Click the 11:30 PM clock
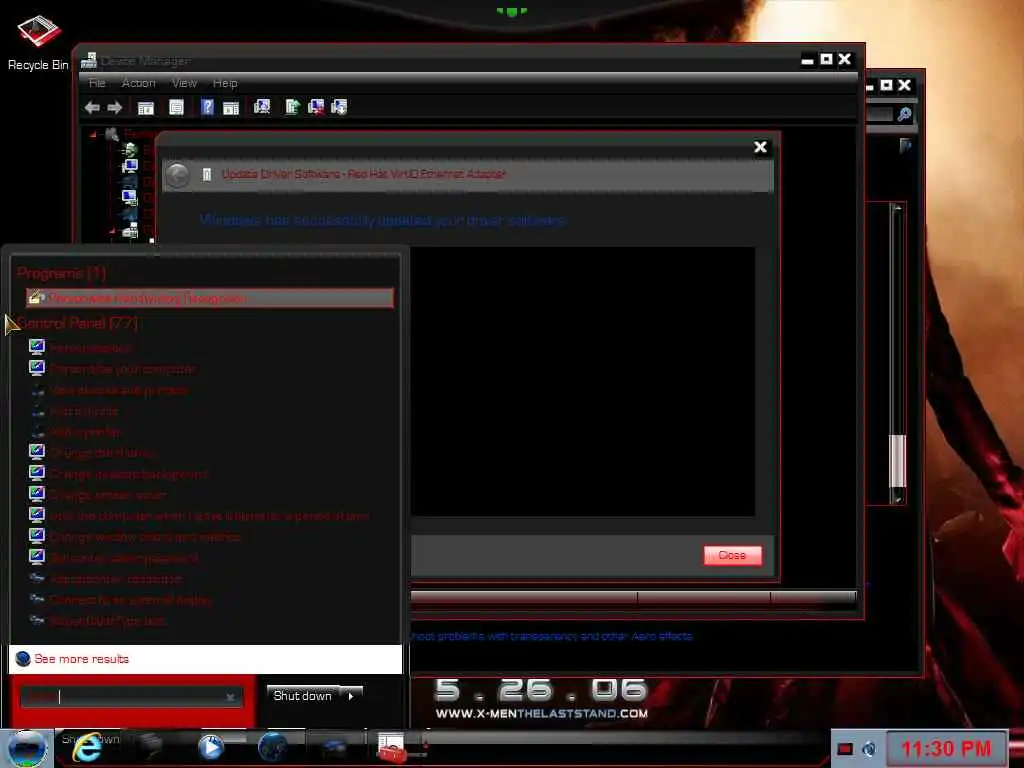This screenshot has height=768, width=1024. [946, 748]
